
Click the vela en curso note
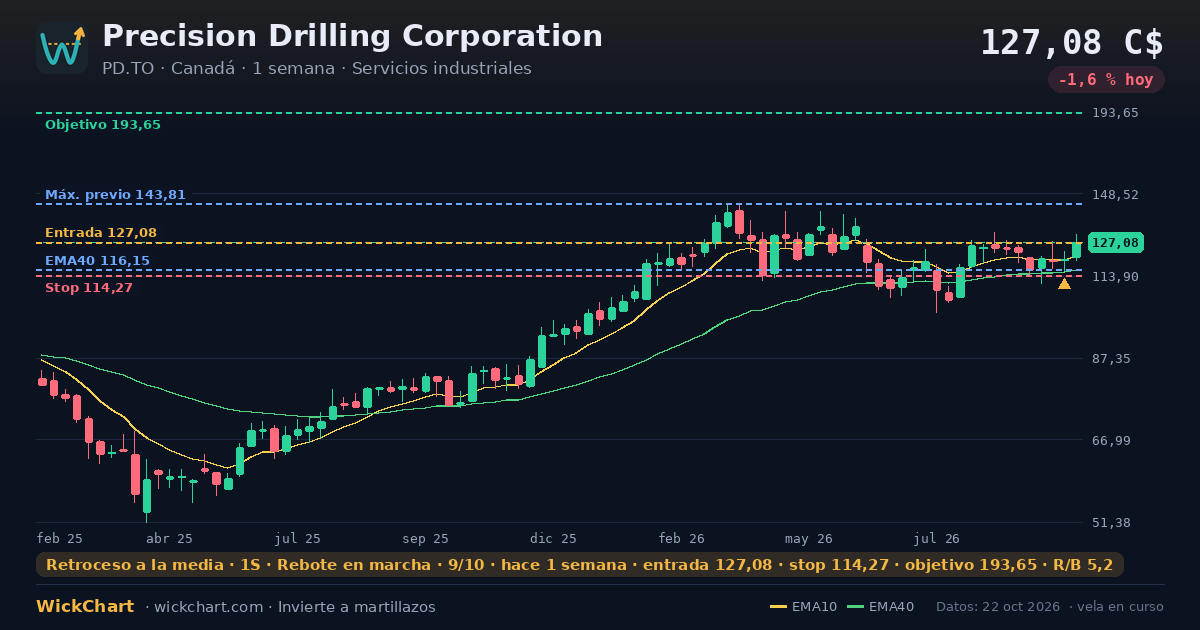coord(1121,607)
